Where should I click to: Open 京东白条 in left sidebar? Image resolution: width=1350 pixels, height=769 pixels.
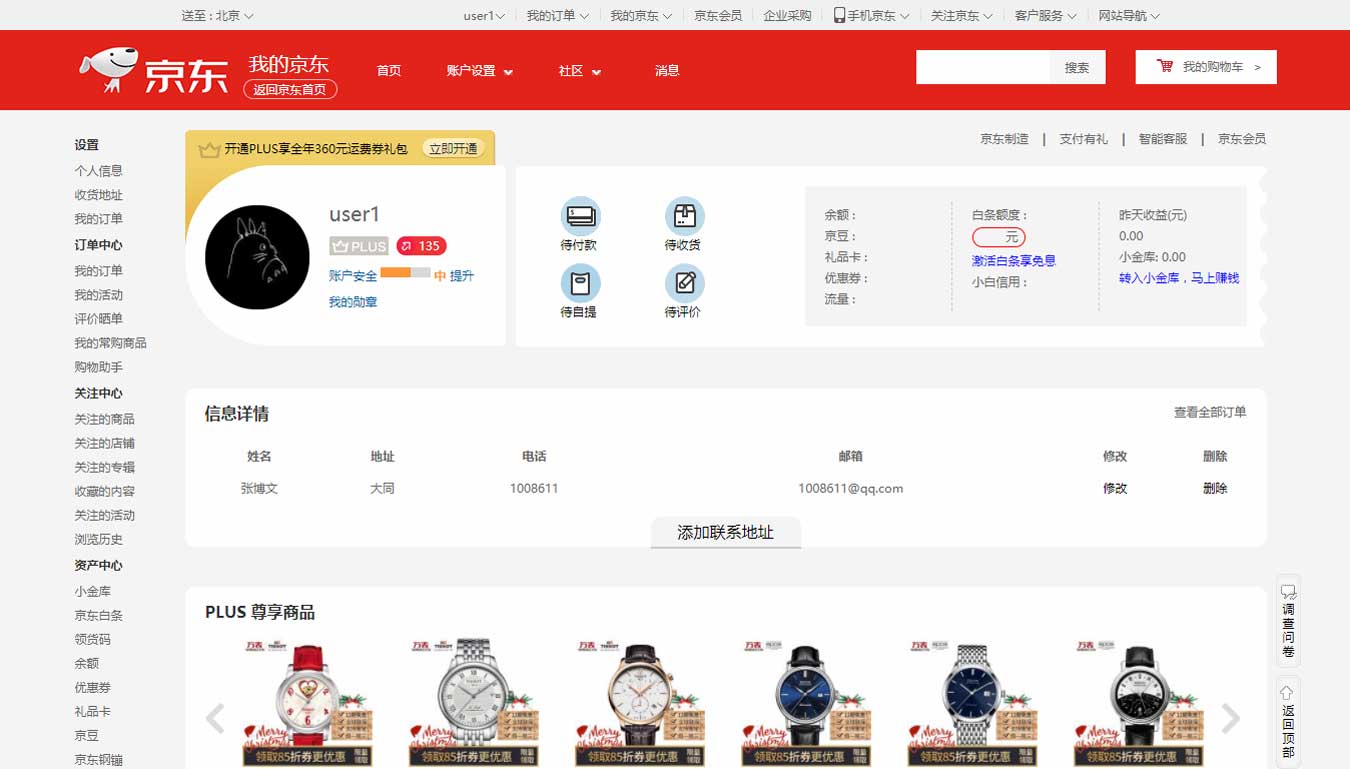[98, 615]
